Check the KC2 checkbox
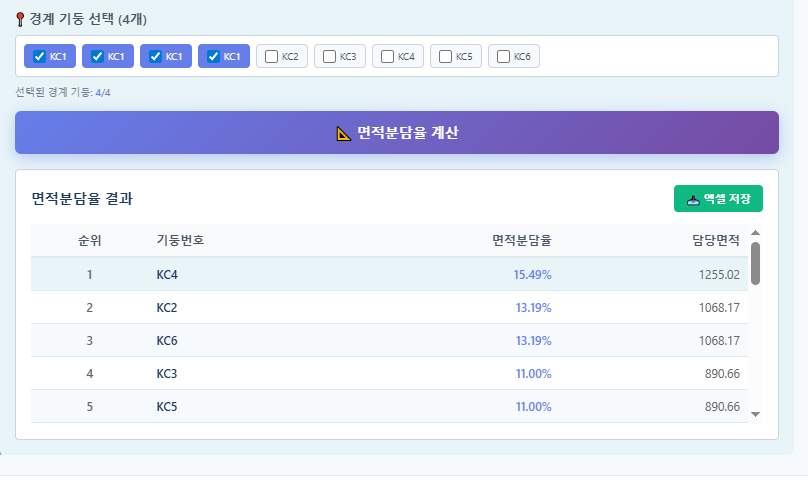808x484 pixels. click(x=271, y=57)
